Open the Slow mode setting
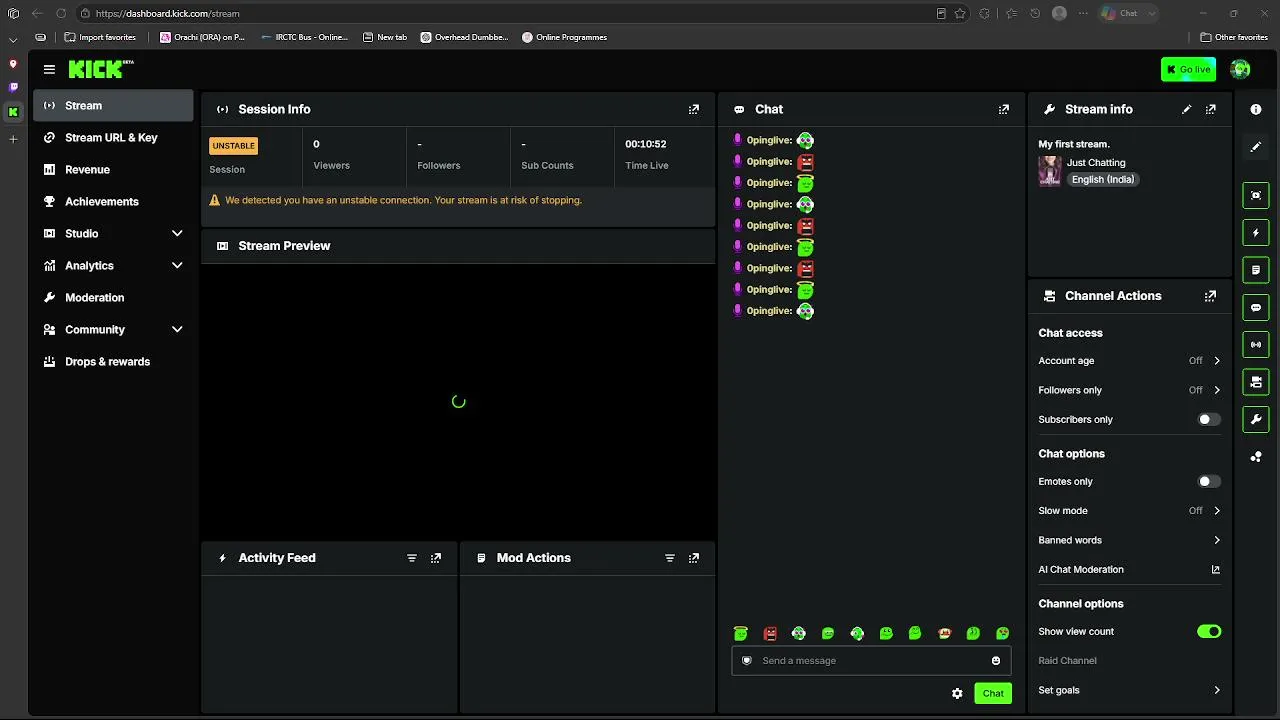Screen dimensions: 1280x720 [1129, 510]
